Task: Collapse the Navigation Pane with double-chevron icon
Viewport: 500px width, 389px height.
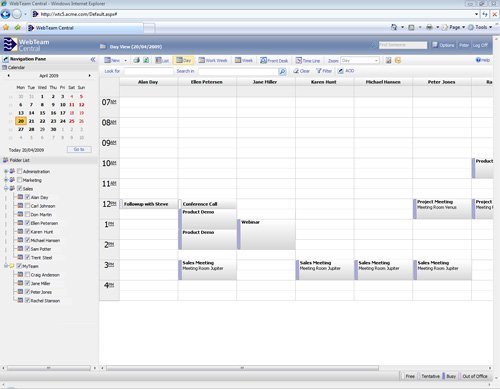Action: click(x=93, y=59)
